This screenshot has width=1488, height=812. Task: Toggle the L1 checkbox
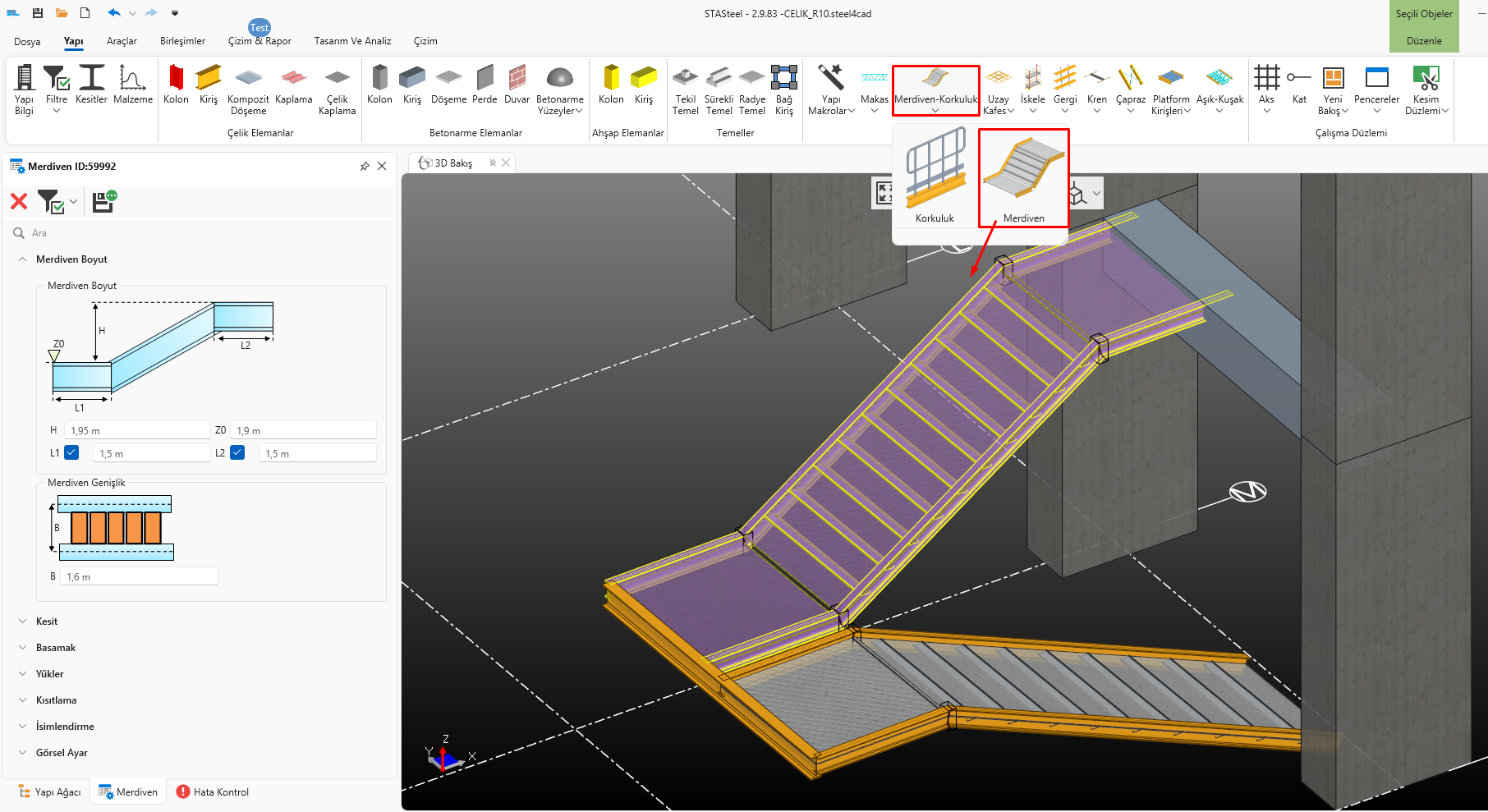click(x=71, y=452)
